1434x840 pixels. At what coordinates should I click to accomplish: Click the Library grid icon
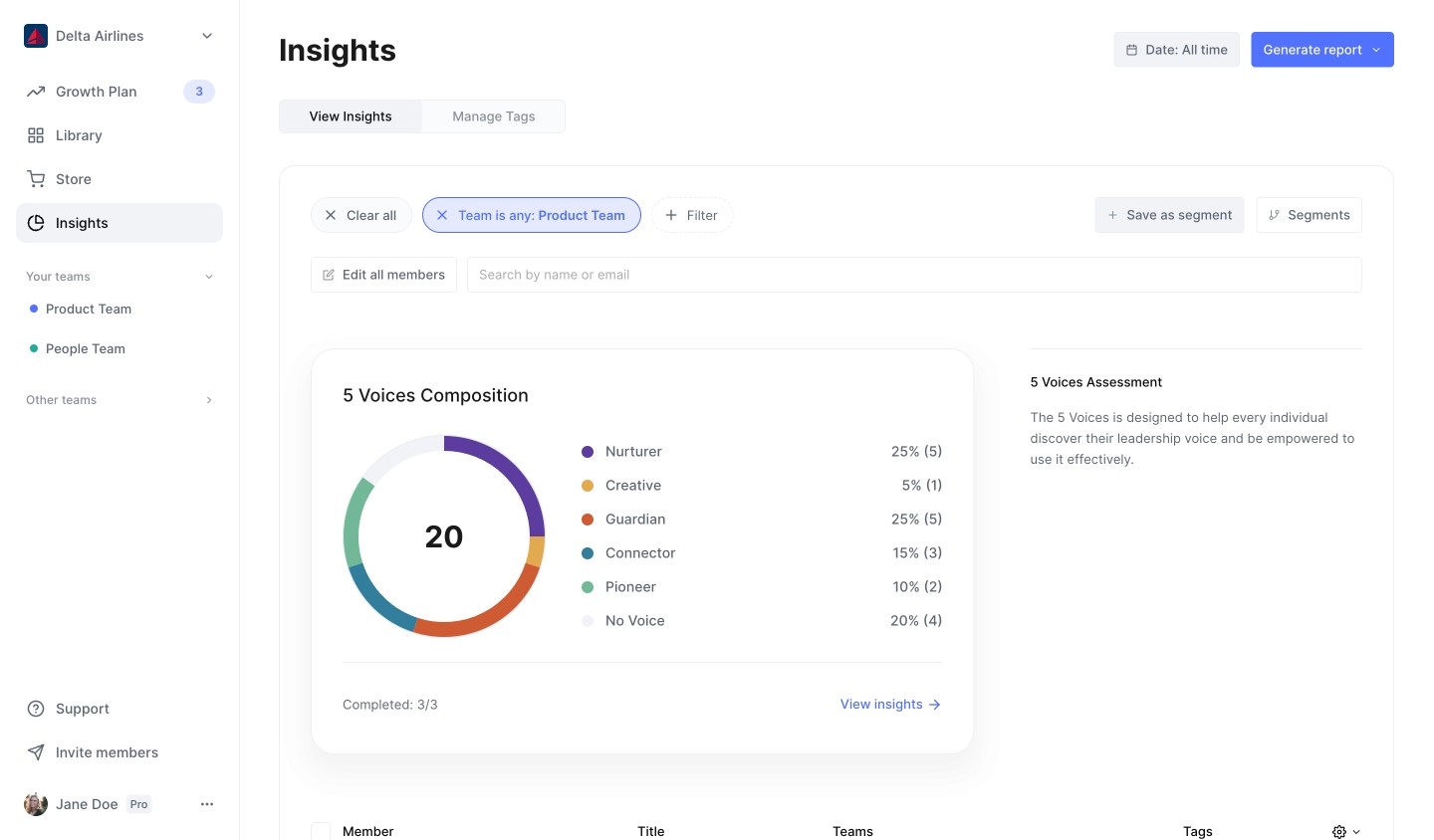(36, 135)
